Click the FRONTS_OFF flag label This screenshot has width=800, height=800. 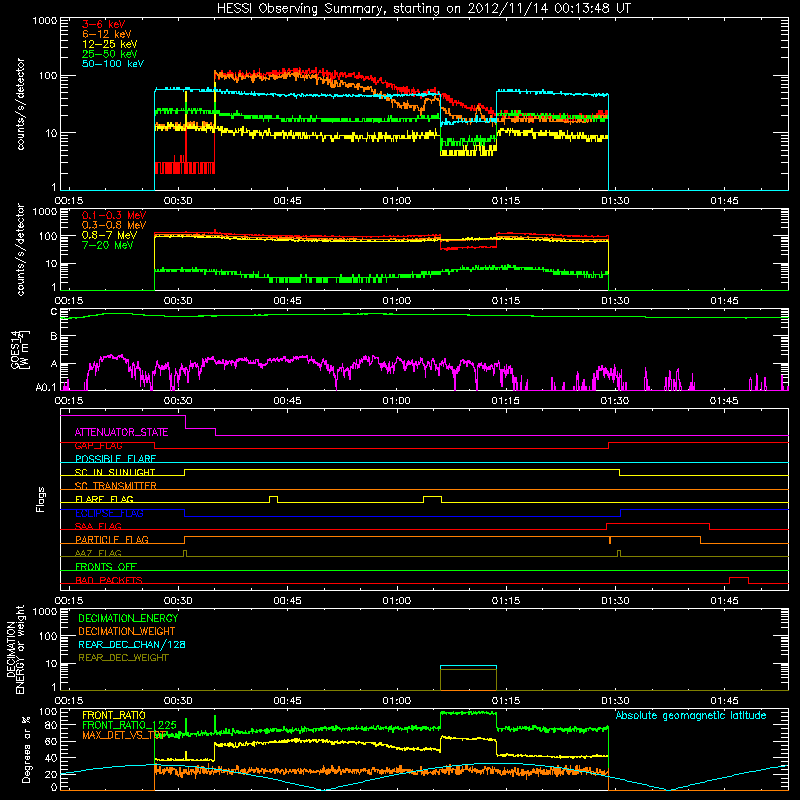pyautogui.click(x=106, y=567)
